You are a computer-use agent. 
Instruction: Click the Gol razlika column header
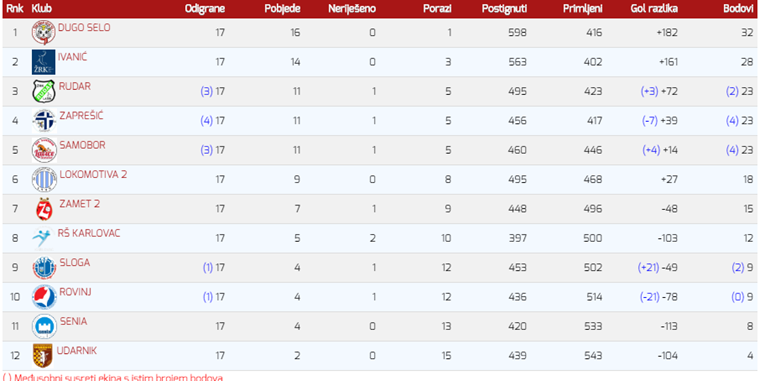[x=654, y=9]
